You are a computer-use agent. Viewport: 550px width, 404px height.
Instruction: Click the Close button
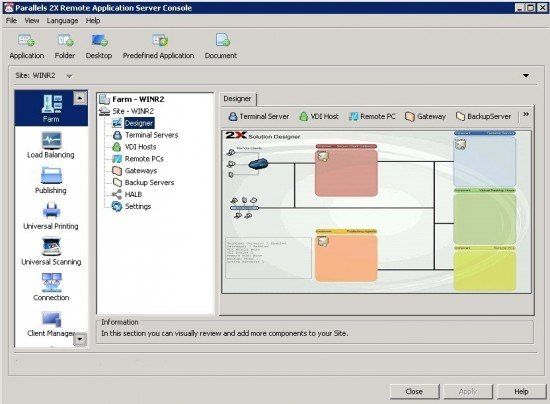tap(414, 391)
